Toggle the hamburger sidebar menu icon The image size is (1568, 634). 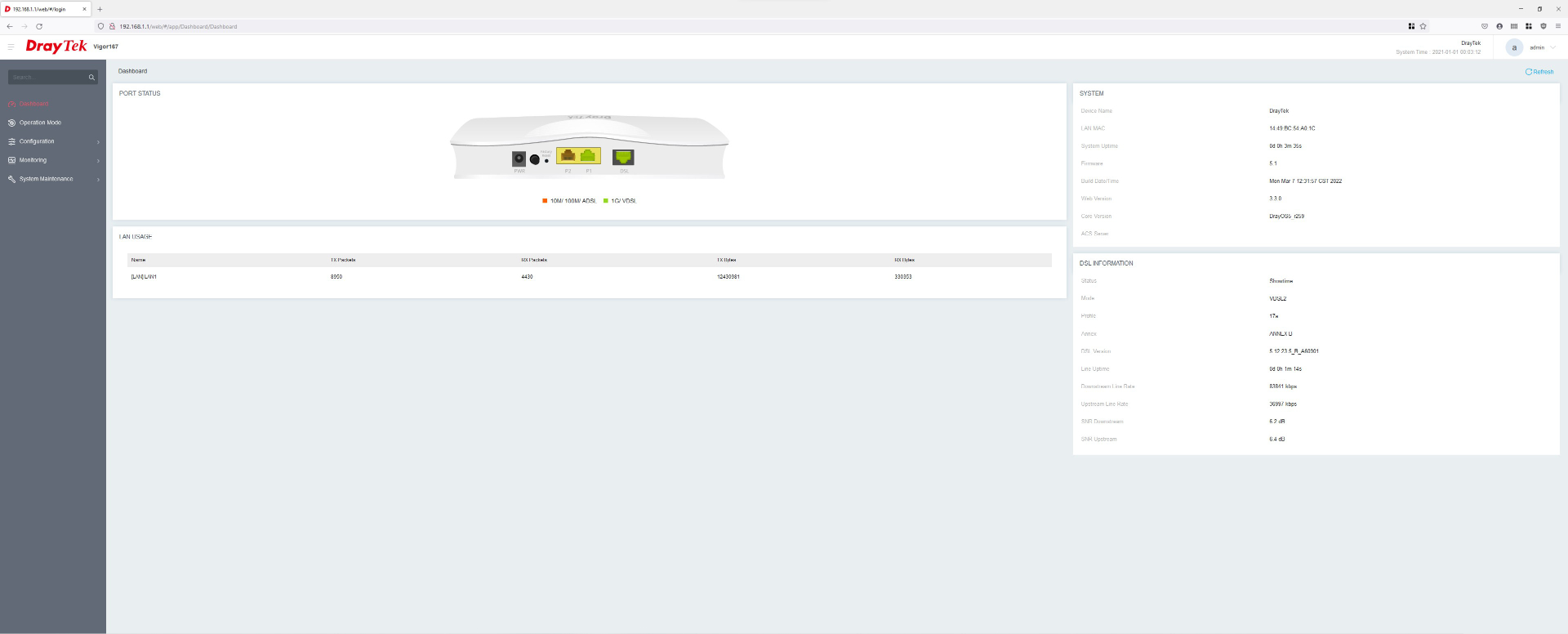tap(11, 47)
